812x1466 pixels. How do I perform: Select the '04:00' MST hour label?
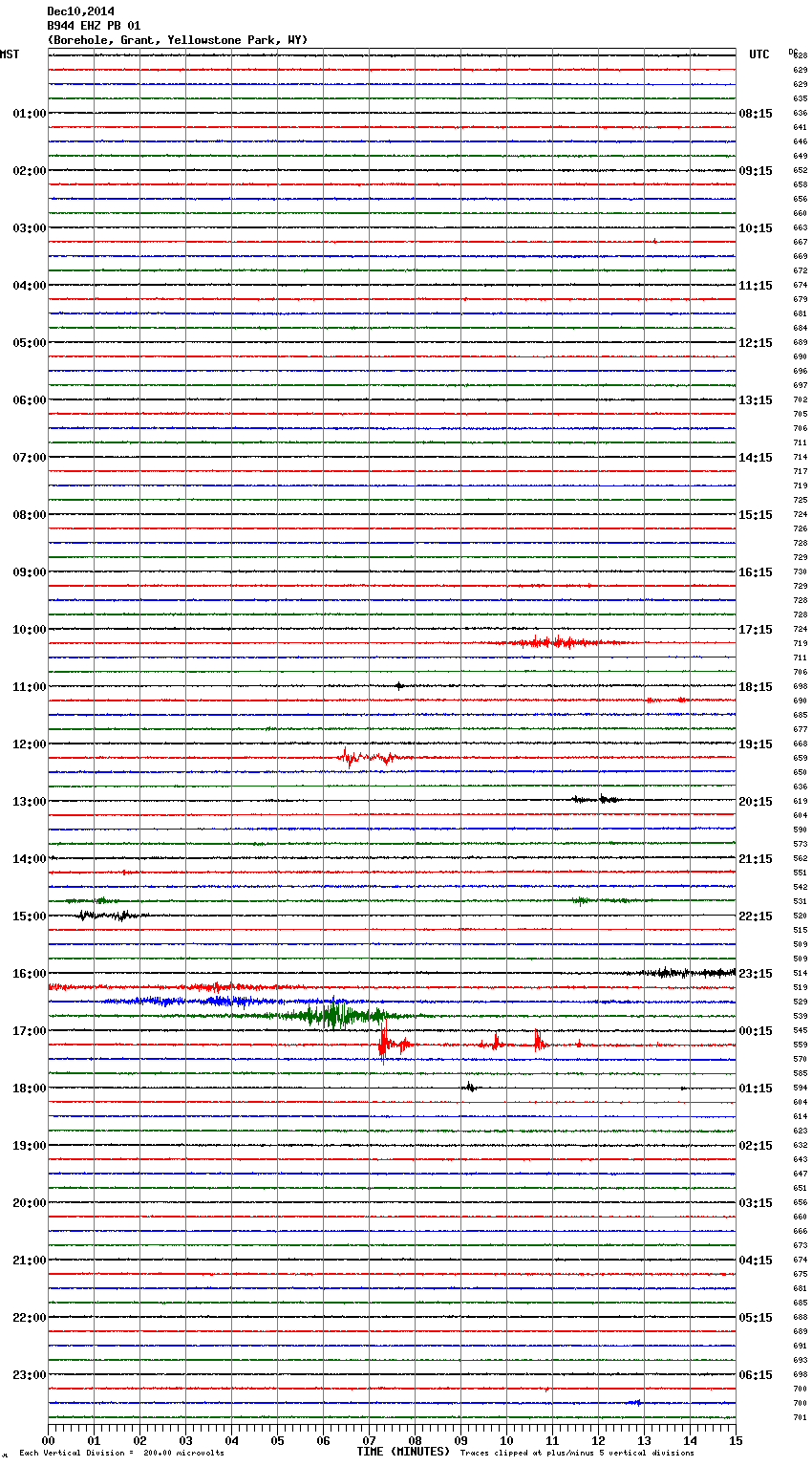pos(30,286)
